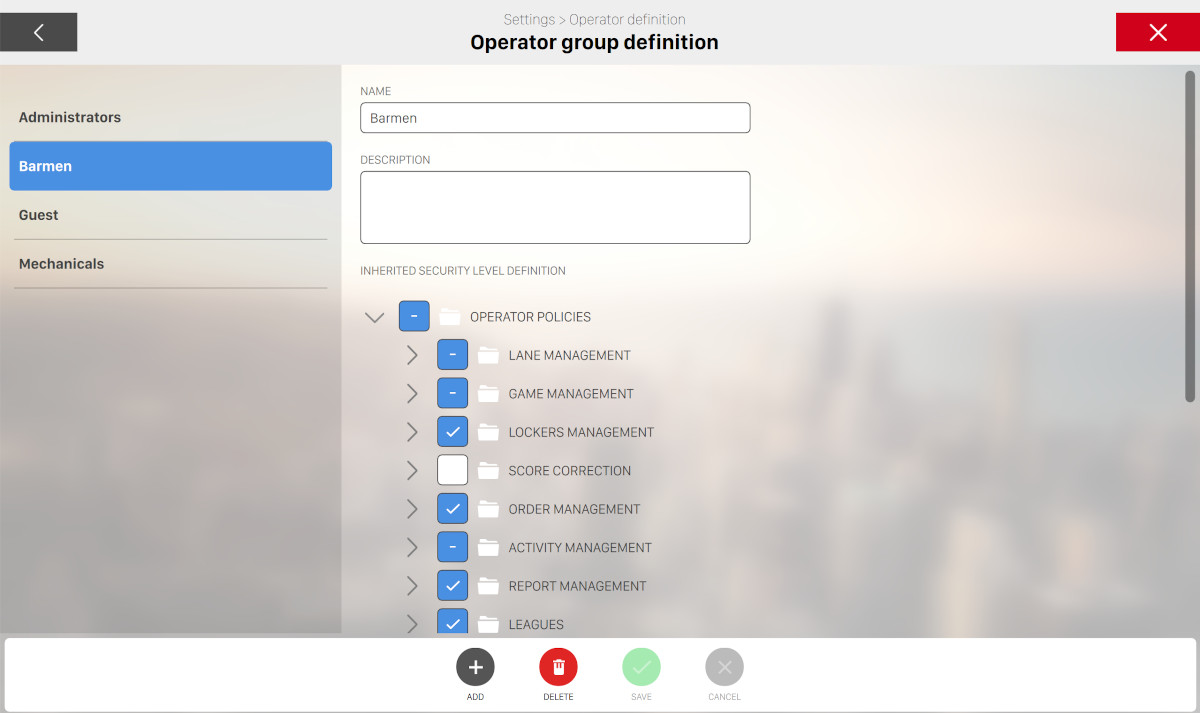Click the Lockers Management folder icon
Viewport: 1200px width, 713px height.
click(x=488, y=432)
